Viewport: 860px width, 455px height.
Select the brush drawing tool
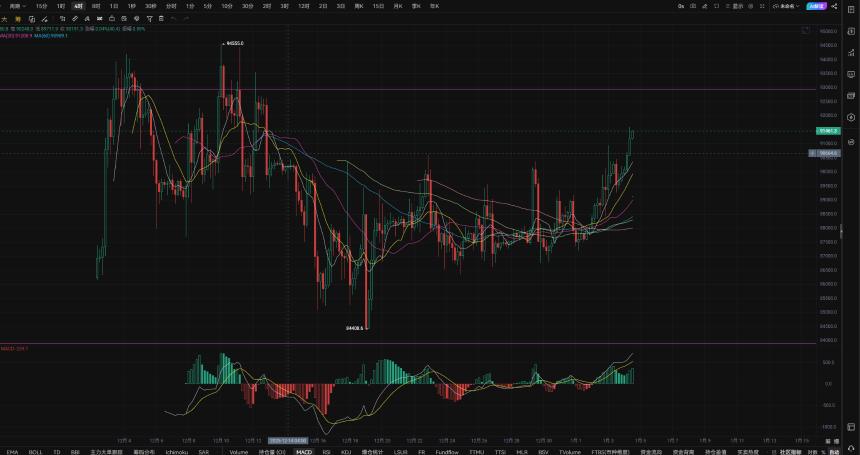pos(45,19)
